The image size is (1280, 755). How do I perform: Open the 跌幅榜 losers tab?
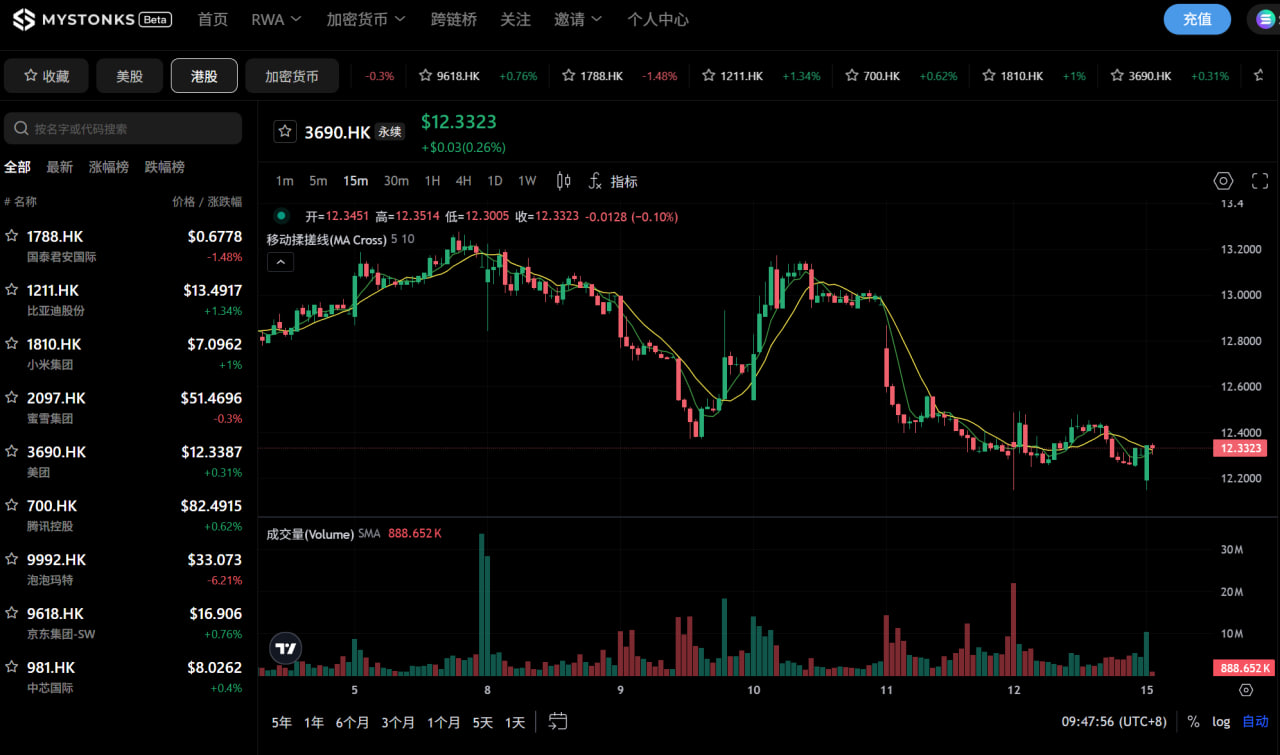coord(164,167)
